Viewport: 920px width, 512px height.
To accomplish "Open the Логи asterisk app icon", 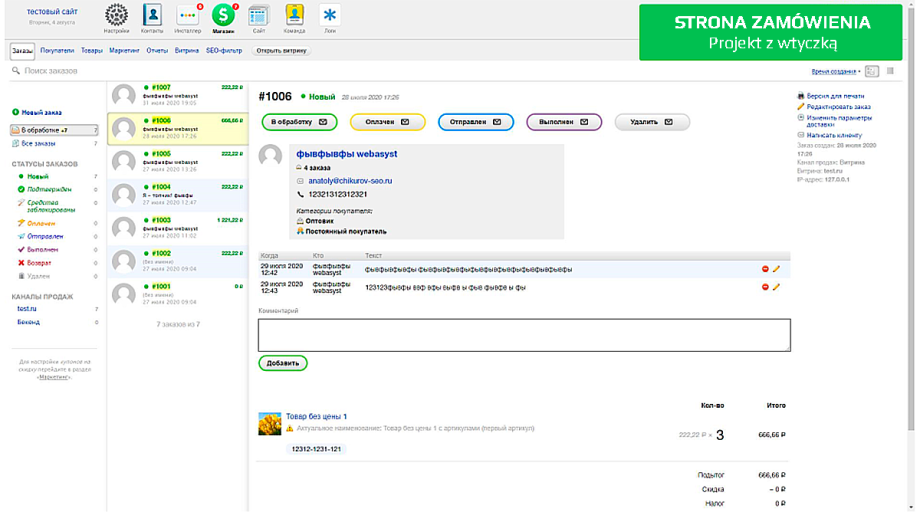I will (x=330, y=15).
